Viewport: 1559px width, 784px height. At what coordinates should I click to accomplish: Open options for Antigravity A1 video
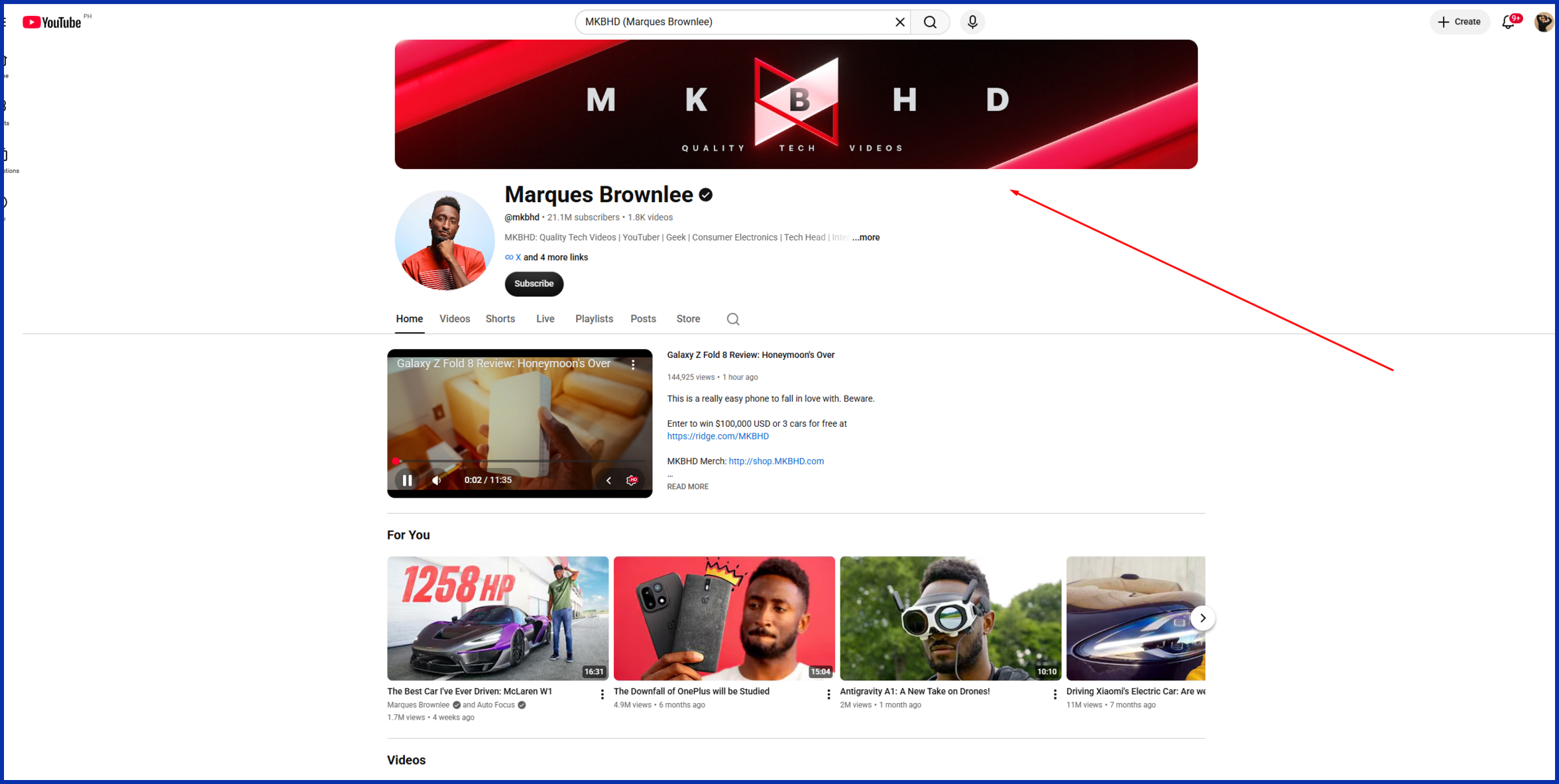pyautogui.click(x=1055, y=694)
